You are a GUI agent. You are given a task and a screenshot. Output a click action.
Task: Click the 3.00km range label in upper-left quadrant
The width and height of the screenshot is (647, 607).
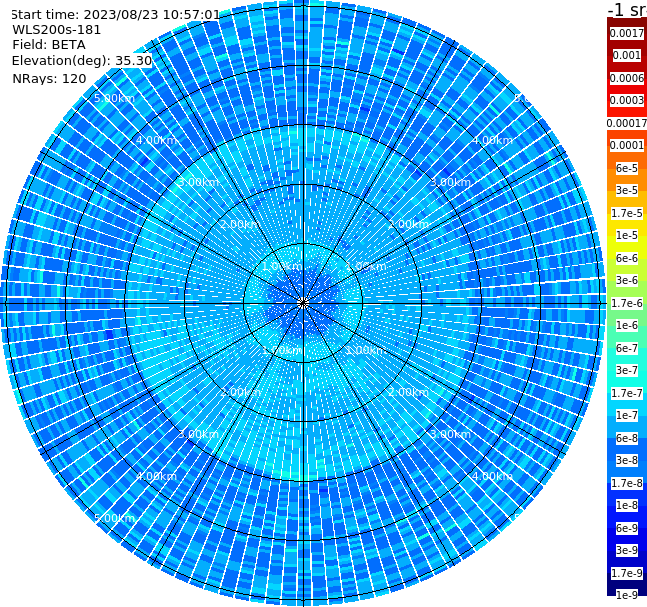pos(198,182)
